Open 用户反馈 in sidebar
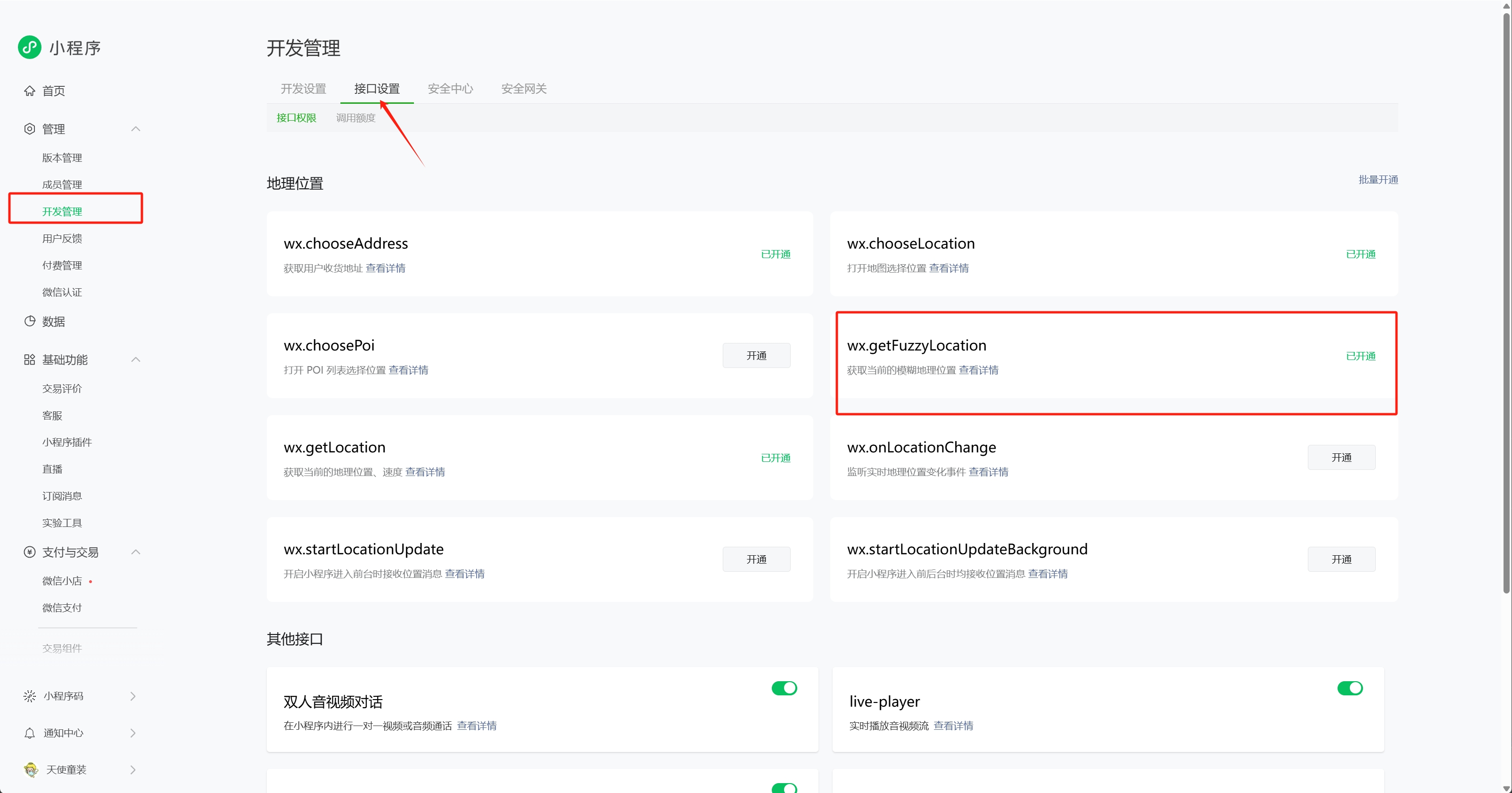1512x793 pixels. [x=62, y=239]
